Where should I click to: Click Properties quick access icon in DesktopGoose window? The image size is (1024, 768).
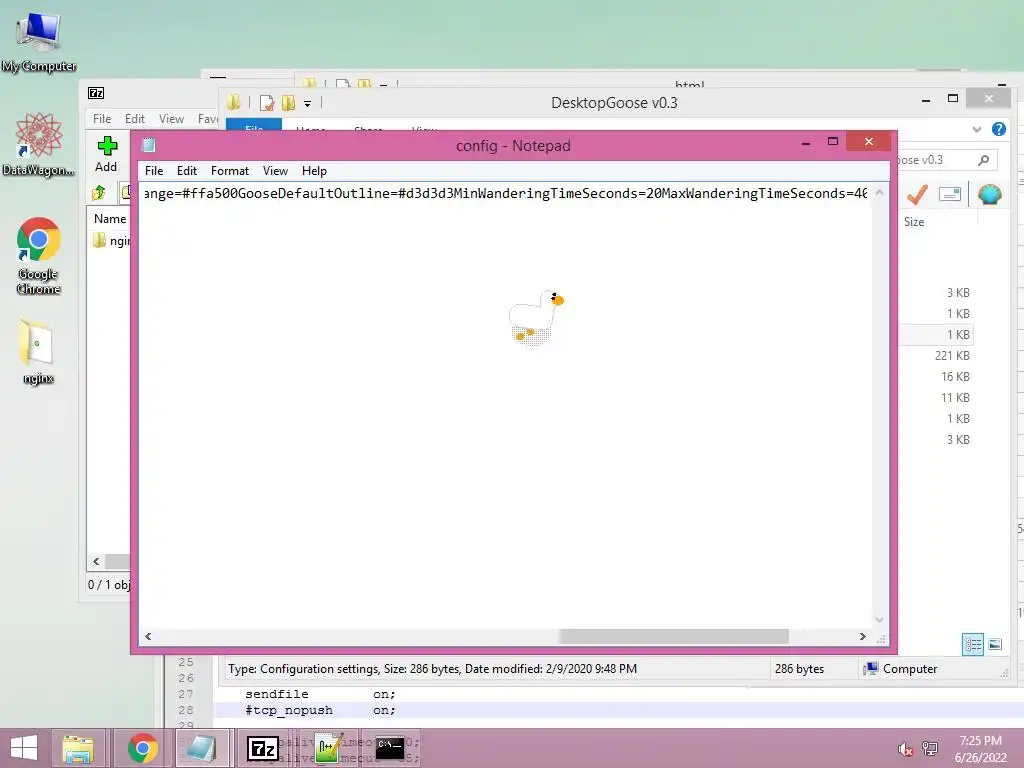coord(266,103)
